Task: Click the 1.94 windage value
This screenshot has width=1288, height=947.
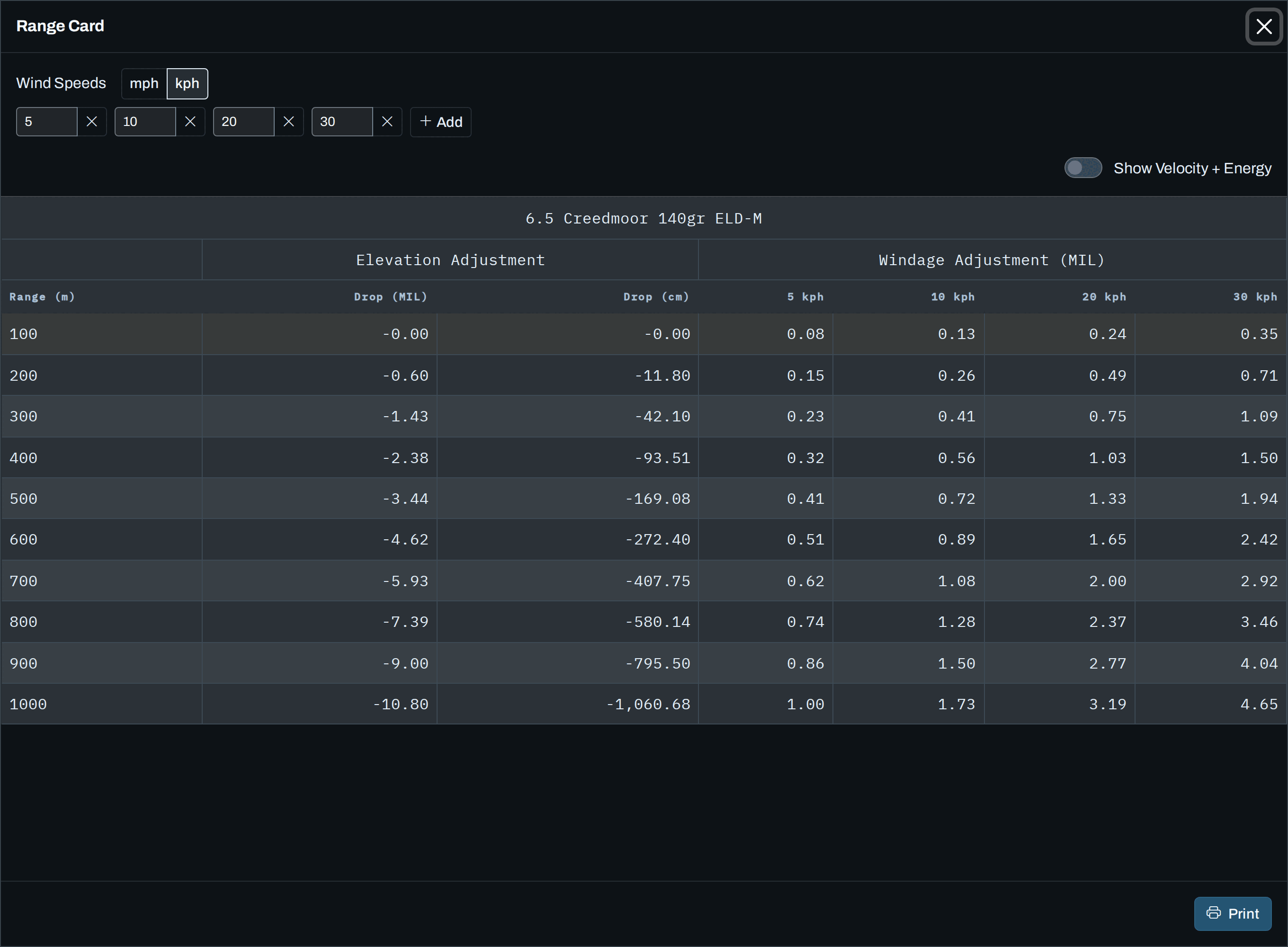Action: tap(1259, 499)
